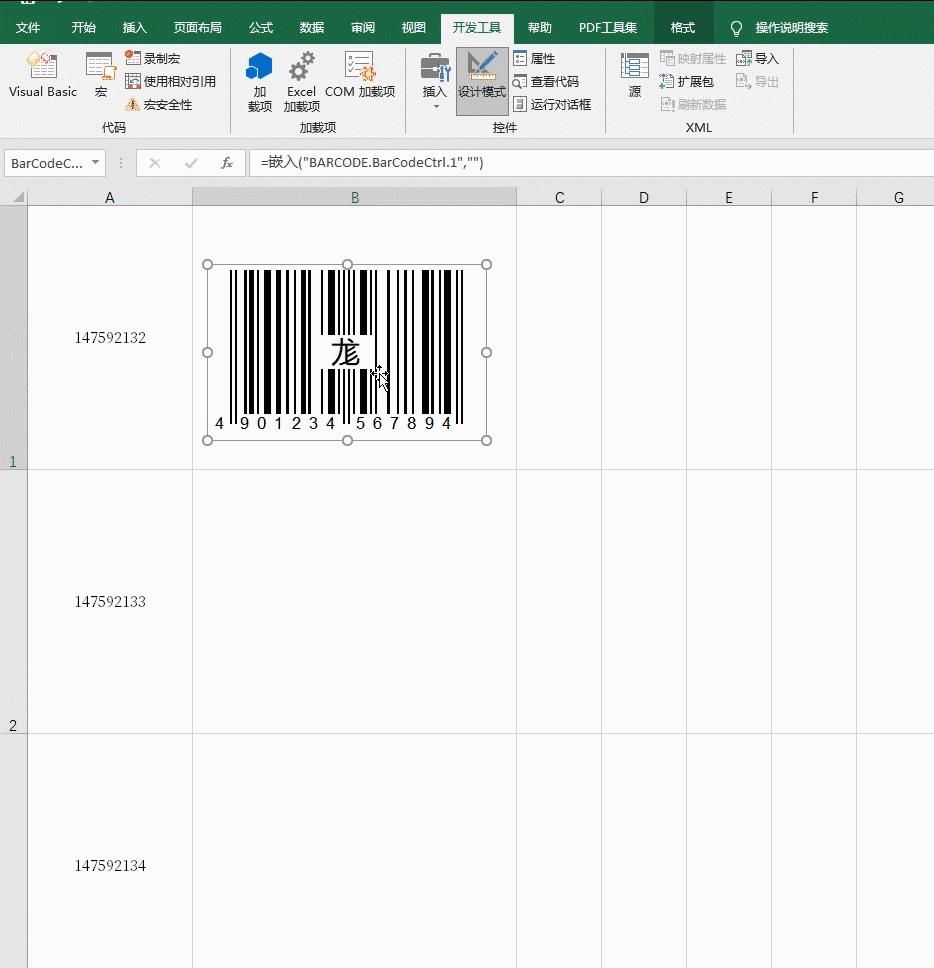Viewport: 934px width, 968px height.
Task: Switch to the 数据 tab
Action: 312,27
